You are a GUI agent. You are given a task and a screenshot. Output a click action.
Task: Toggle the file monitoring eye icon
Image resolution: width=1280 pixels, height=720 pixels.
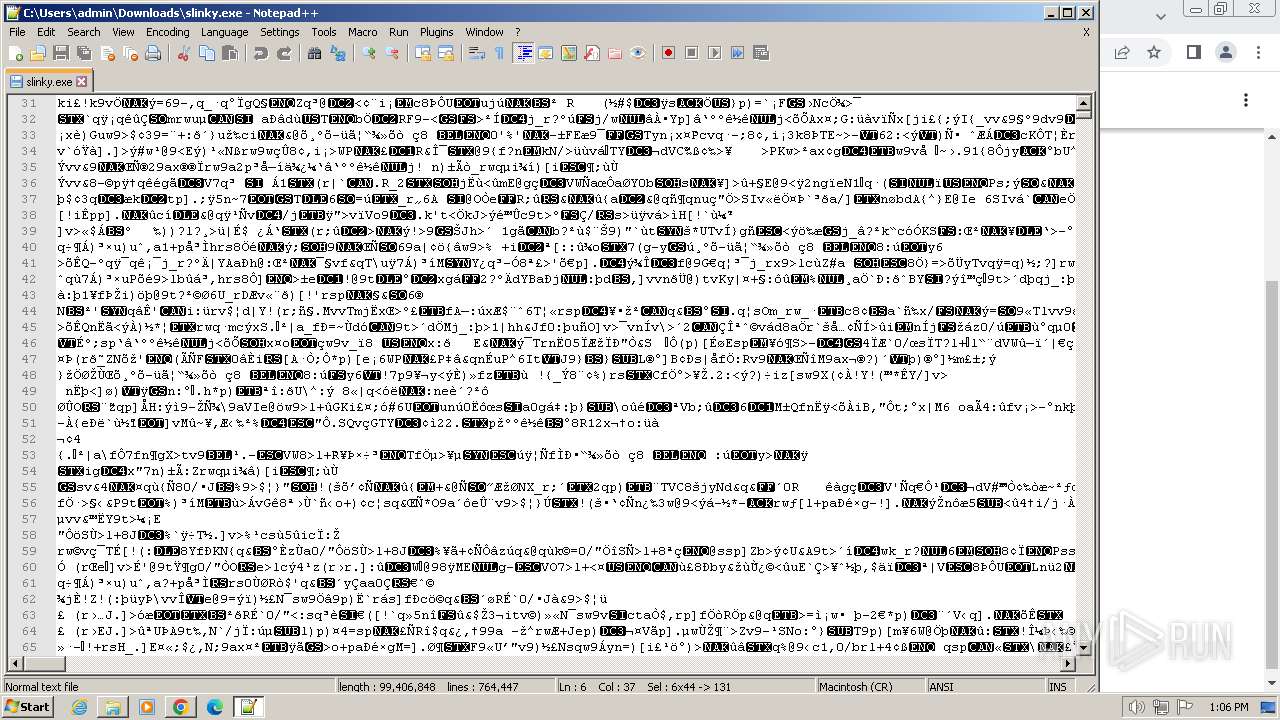coord(637,53)
